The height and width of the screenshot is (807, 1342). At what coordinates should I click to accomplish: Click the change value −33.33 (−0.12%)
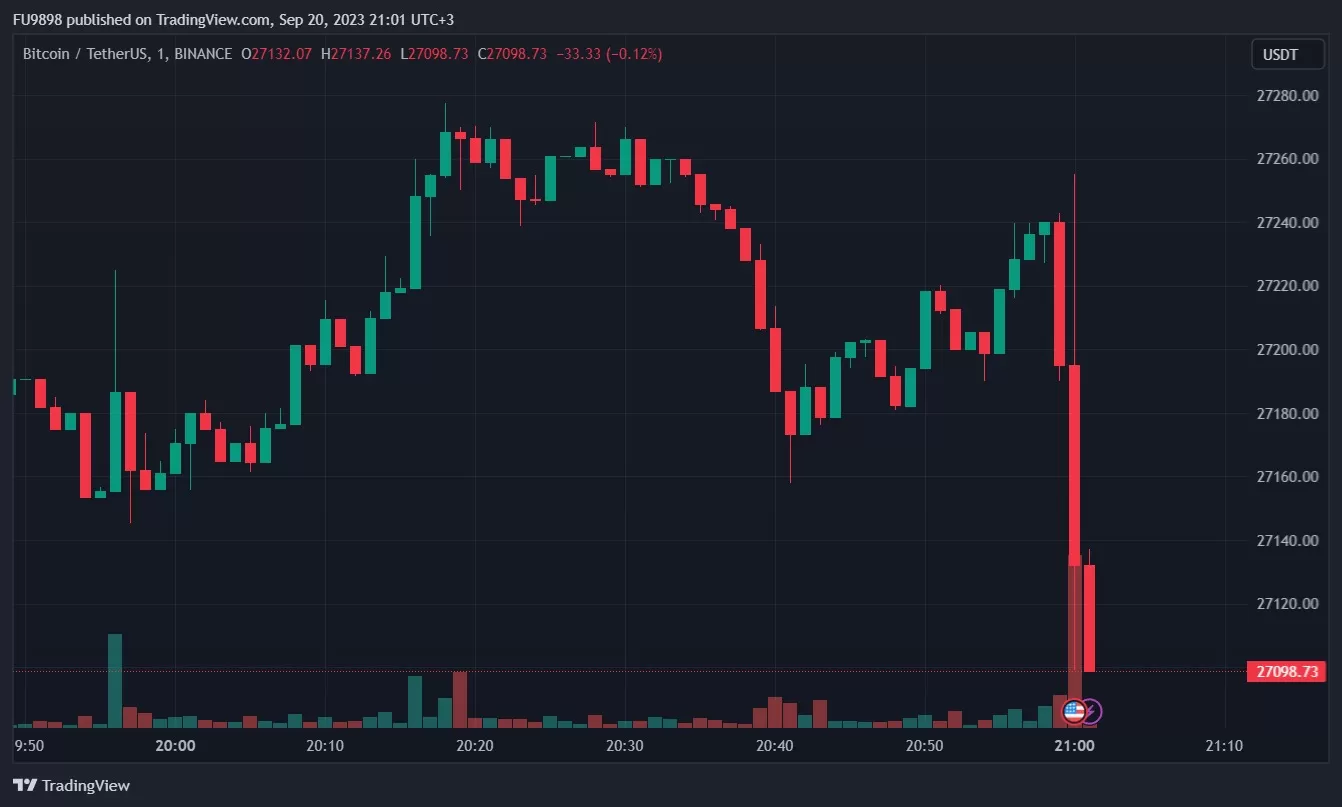tap(608, 54)
